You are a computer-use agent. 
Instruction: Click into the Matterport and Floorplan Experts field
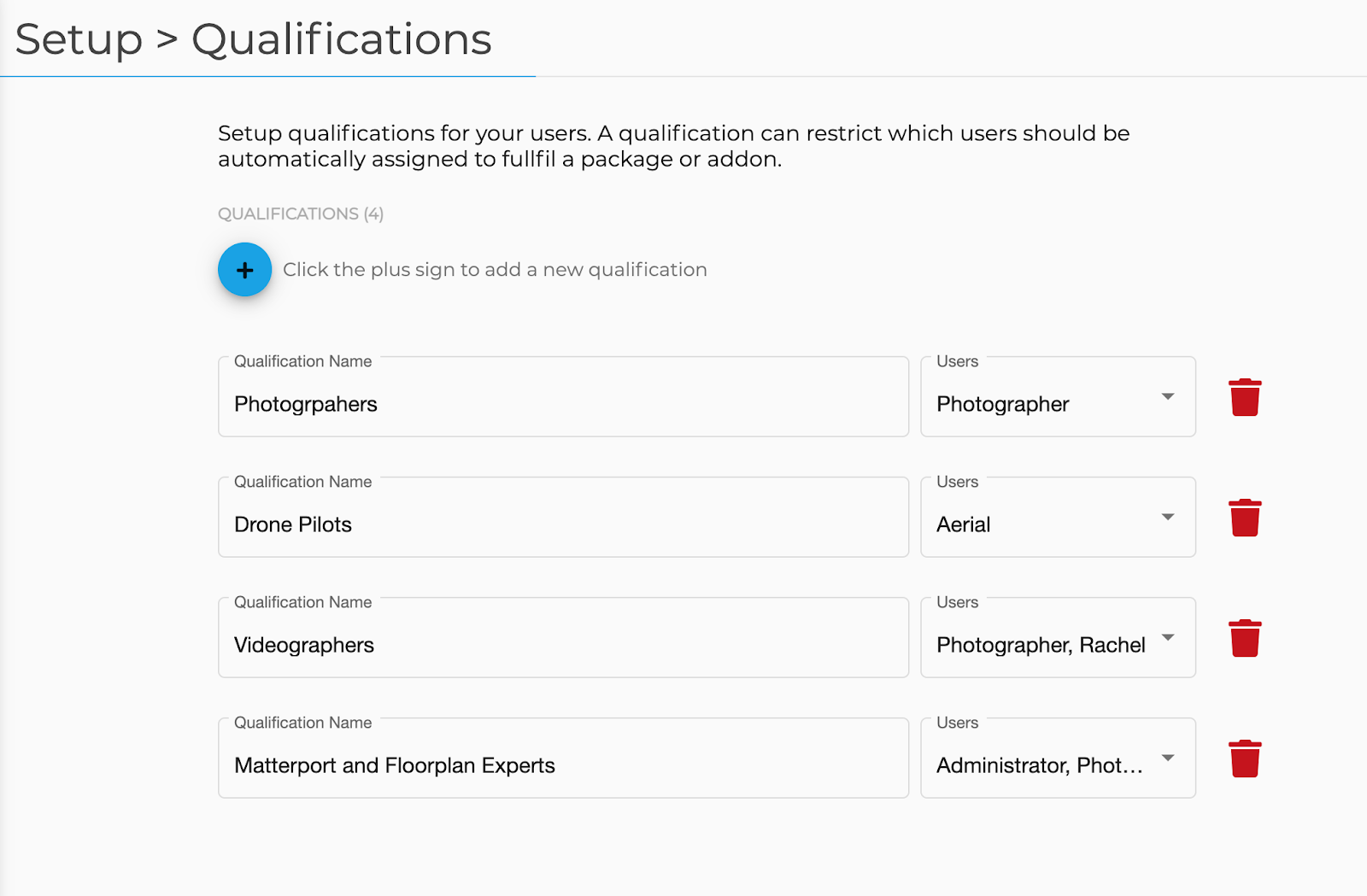[563, 758]
